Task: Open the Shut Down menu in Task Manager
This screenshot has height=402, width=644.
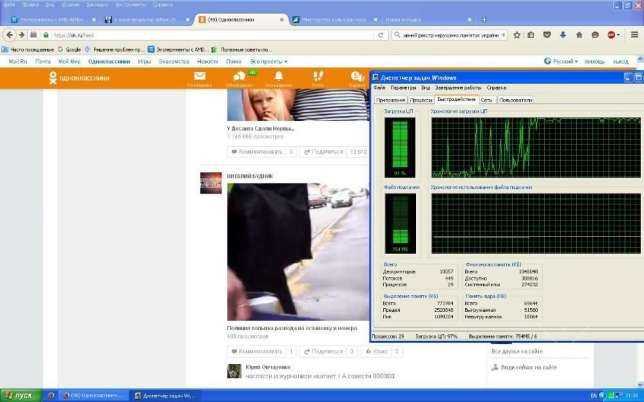Action: point(458,88)
